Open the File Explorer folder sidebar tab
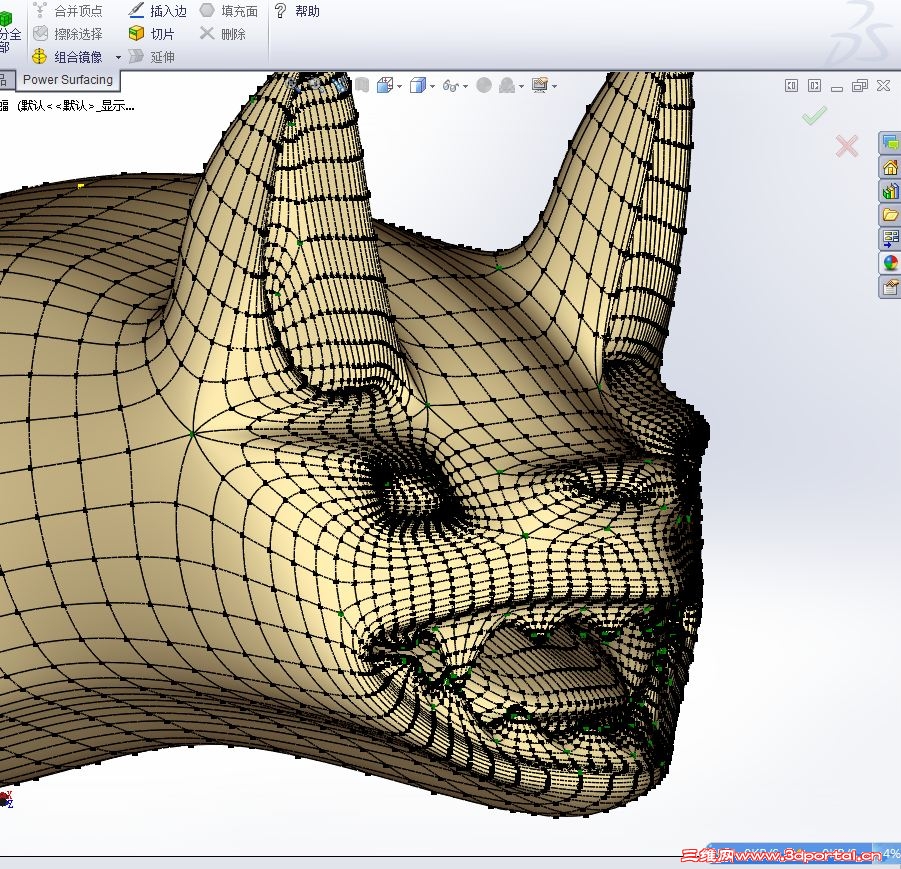This screenshot has height=869, width=901. [890, 215]
